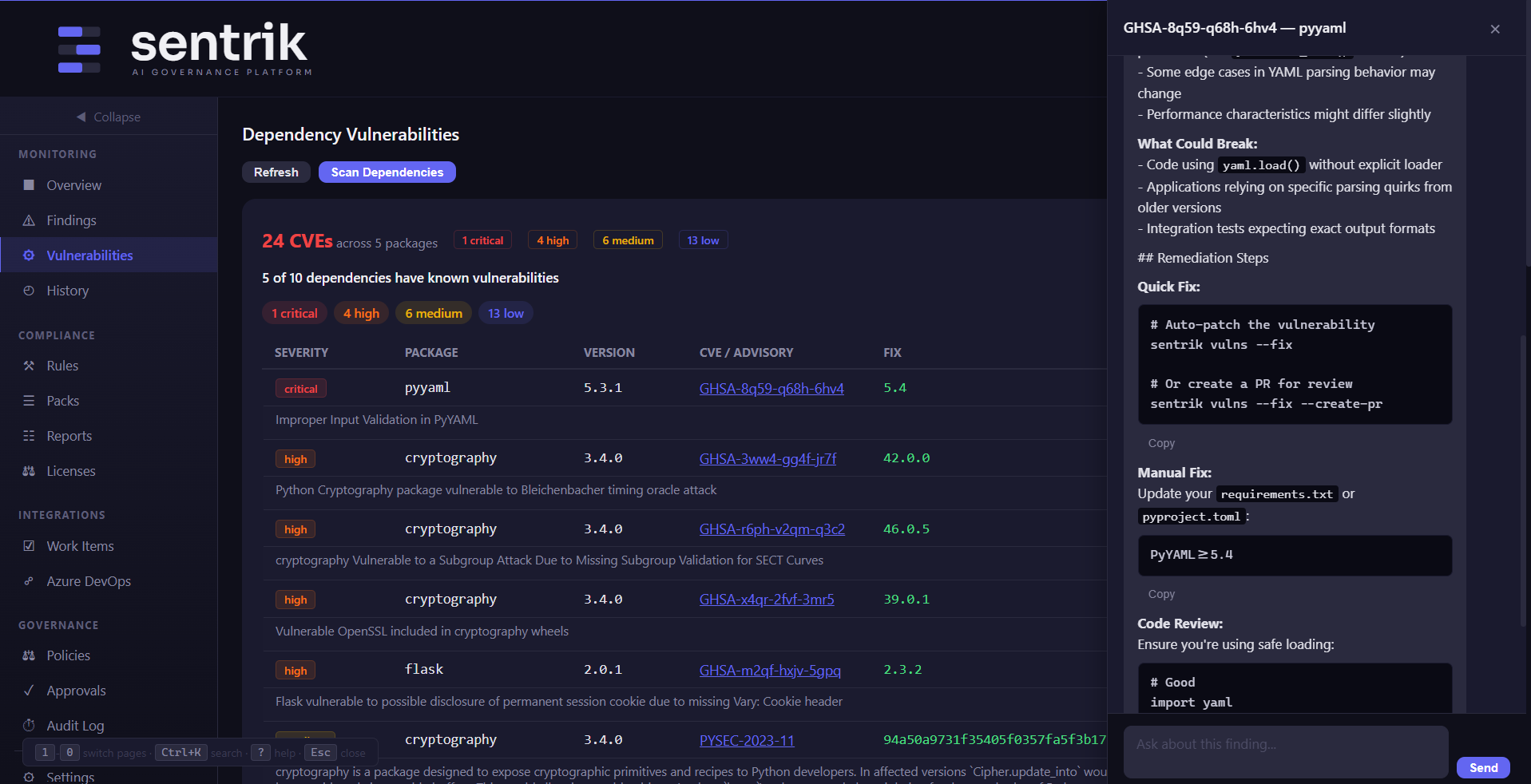Click the Scan Dependencies button
This screenshot has height=784, width=1531.
click(387, 172)
